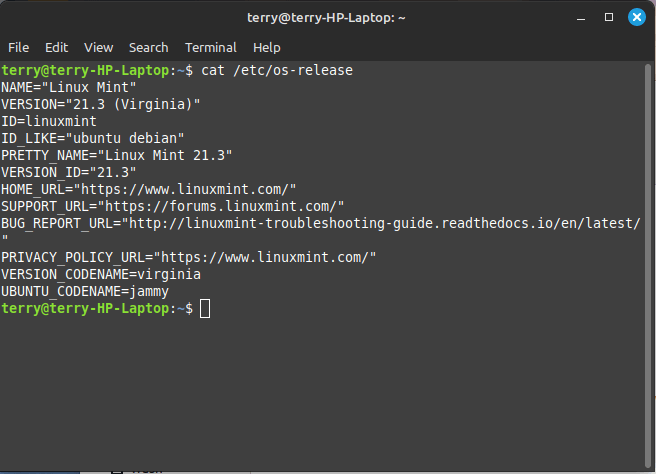Click the readthedocs bug report URL

click(x=384, y=223)
